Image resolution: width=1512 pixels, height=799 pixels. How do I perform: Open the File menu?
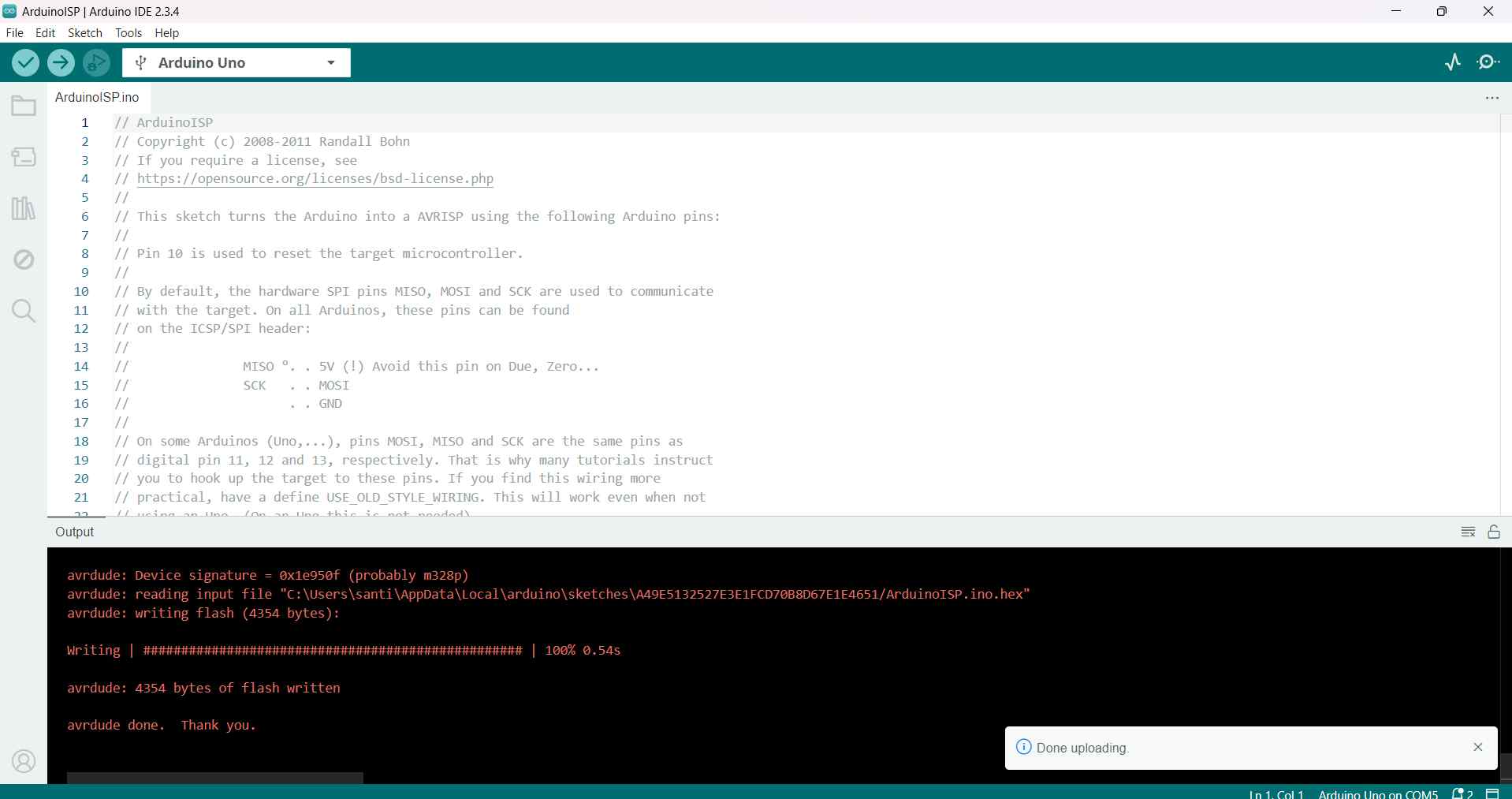(x=14, y=33)
